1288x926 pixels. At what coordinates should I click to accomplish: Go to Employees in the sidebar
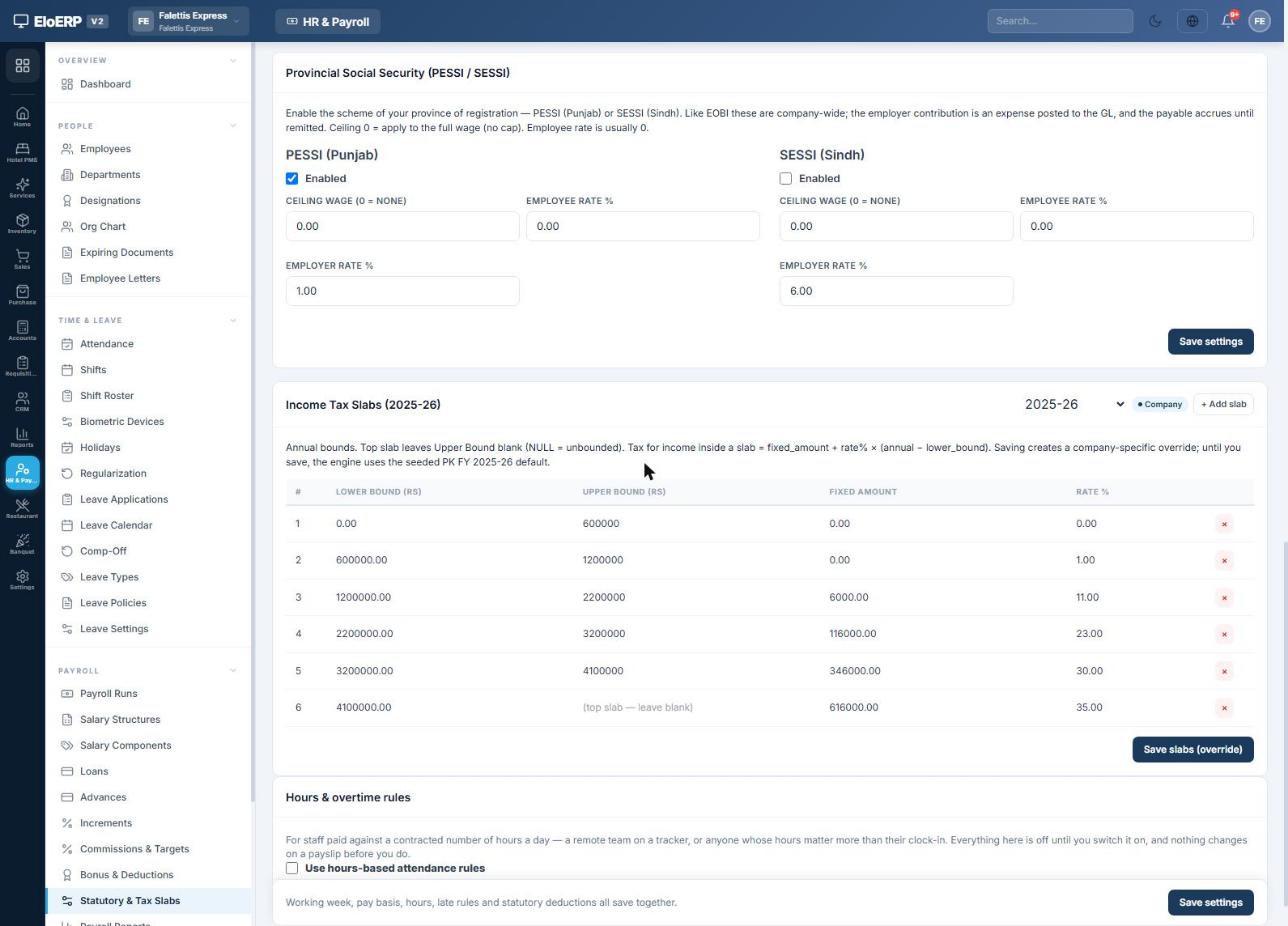(x=148, y=149)
